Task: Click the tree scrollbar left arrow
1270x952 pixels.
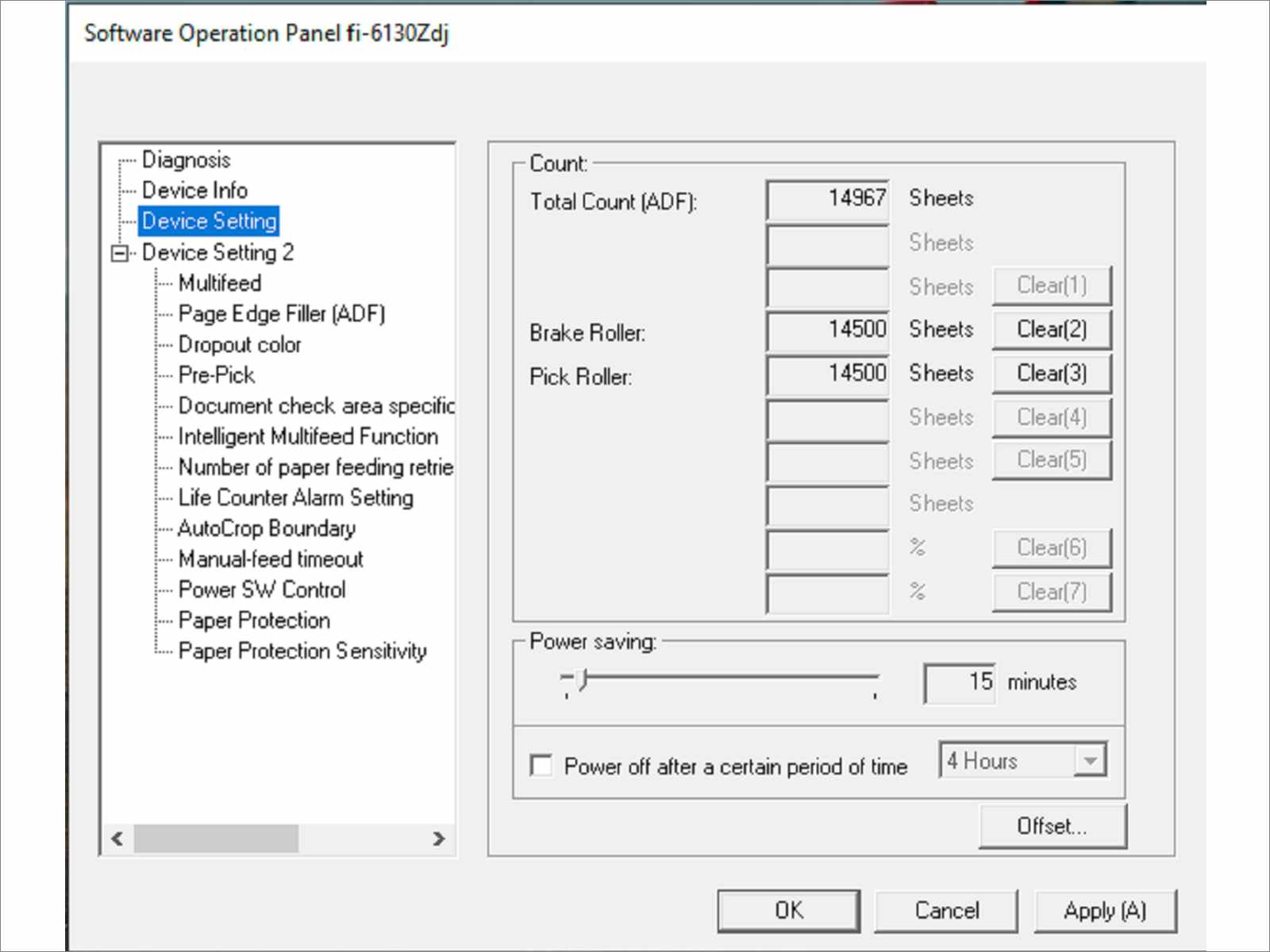Action: tap(117, 839)
